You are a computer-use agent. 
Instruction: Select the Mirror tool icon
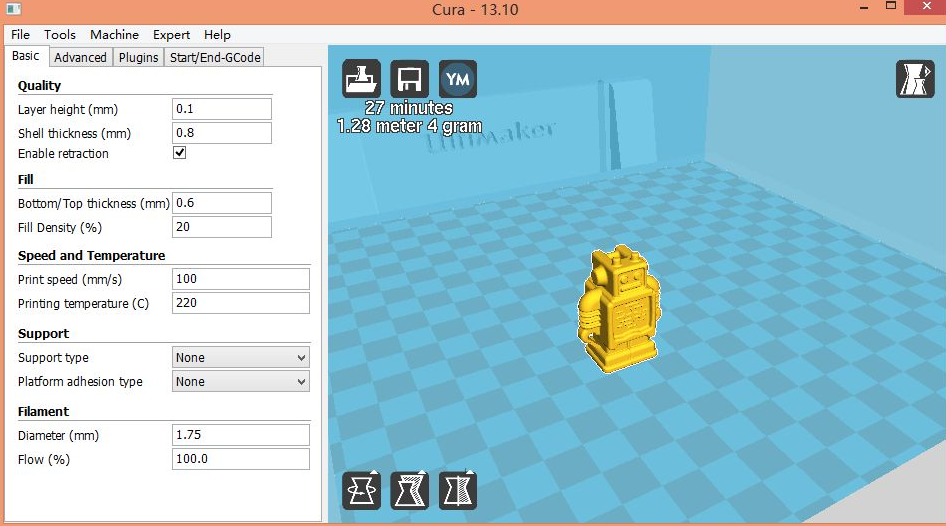pyautogui.click(x=458, y=491)
